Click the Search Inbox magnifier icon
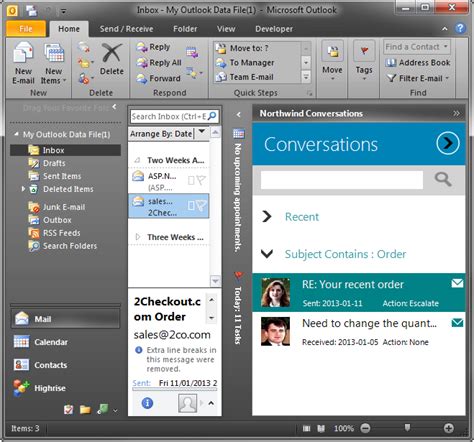Viewport: 474px width, 442px height. (x=212, y=116)
